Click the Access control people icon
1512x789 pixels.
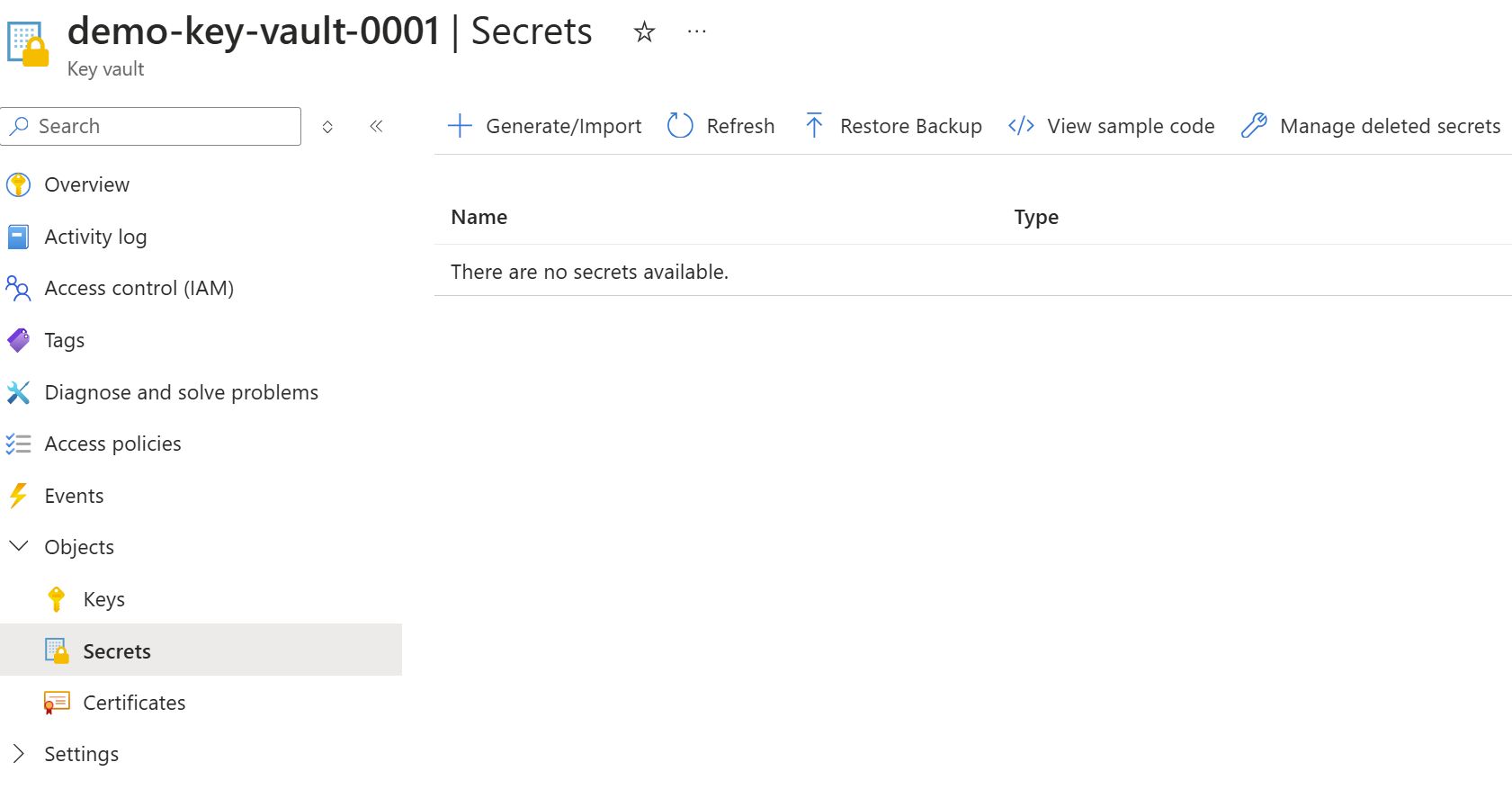tap(18, 288)
